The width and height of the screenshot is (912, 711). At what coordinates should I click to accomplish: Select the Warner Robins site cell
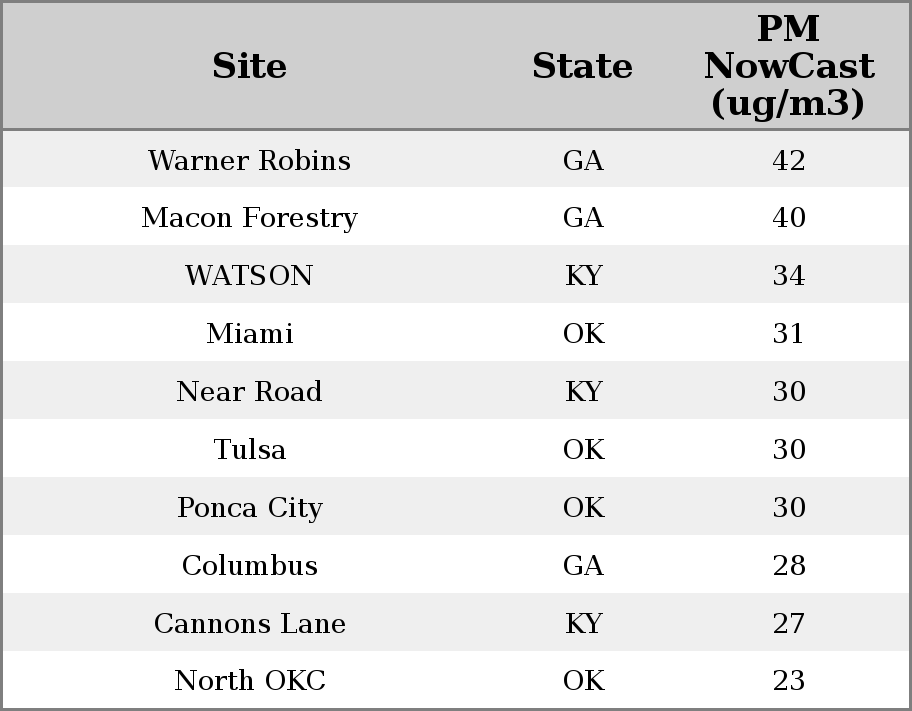[249, 161]
